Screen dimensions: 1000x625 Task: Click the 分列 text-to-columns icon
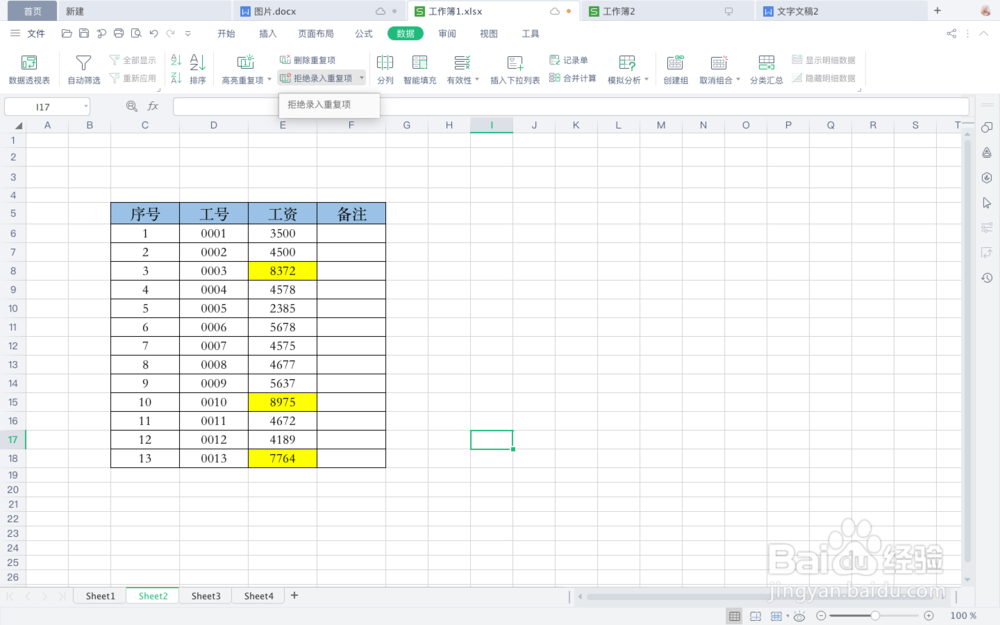pyautogui.click(x=385, y=68)
